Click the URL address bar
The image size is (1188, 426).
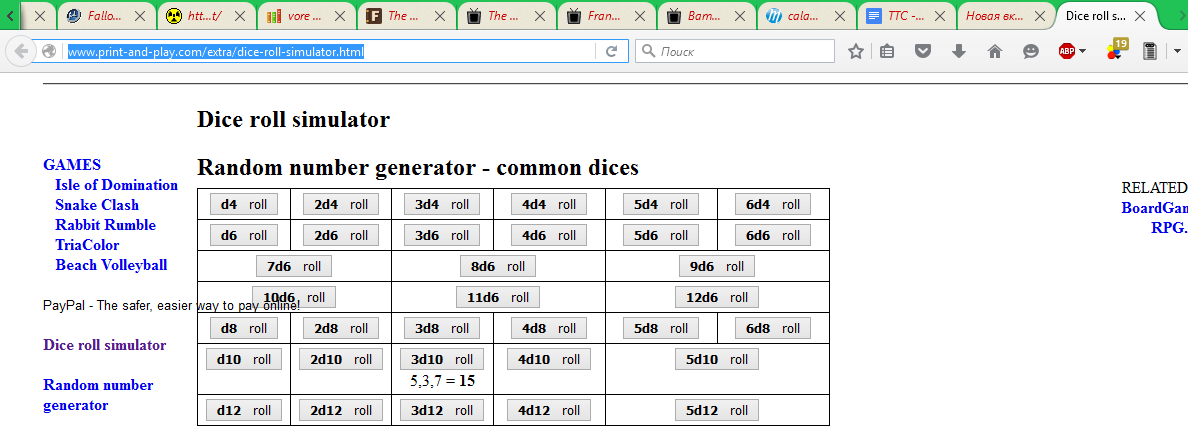tap(330, 52)
